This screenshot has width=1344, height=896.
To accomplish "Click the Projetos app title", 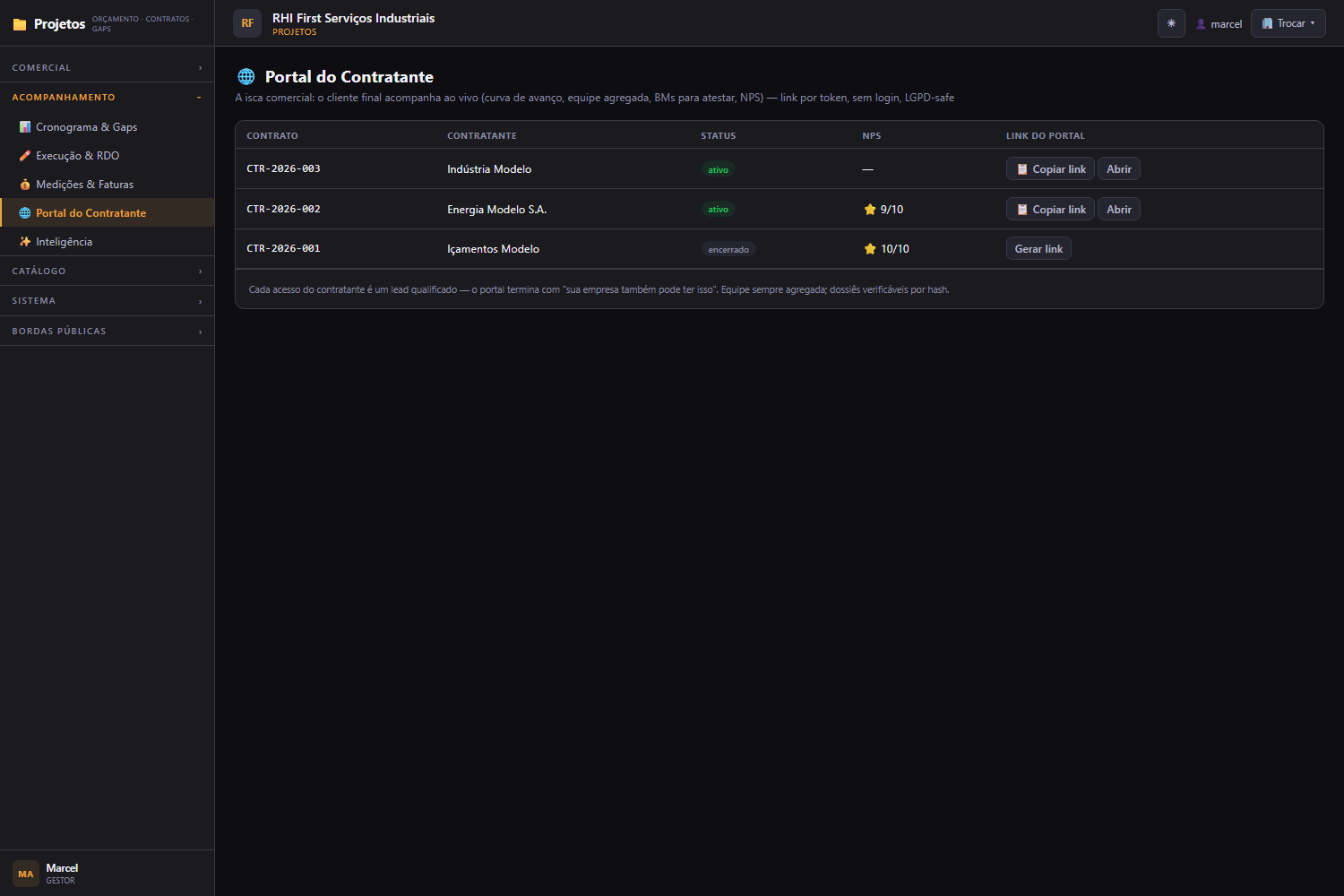I will click(x=59, y=24).
